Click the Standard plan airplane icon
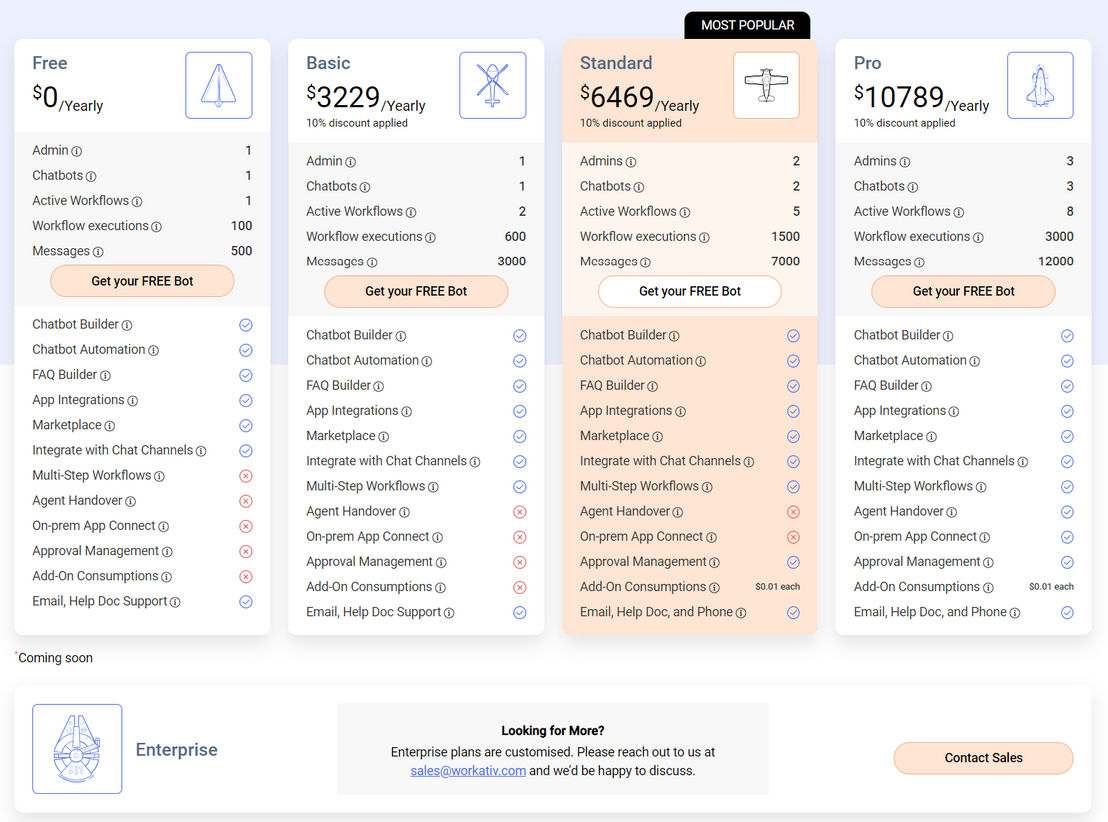 (x=767, y=85)
